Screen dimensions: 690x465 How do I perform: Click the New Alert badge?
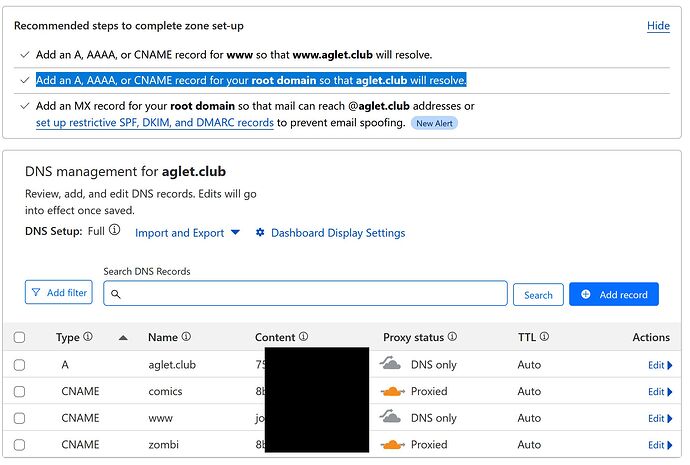pos(434,123)
